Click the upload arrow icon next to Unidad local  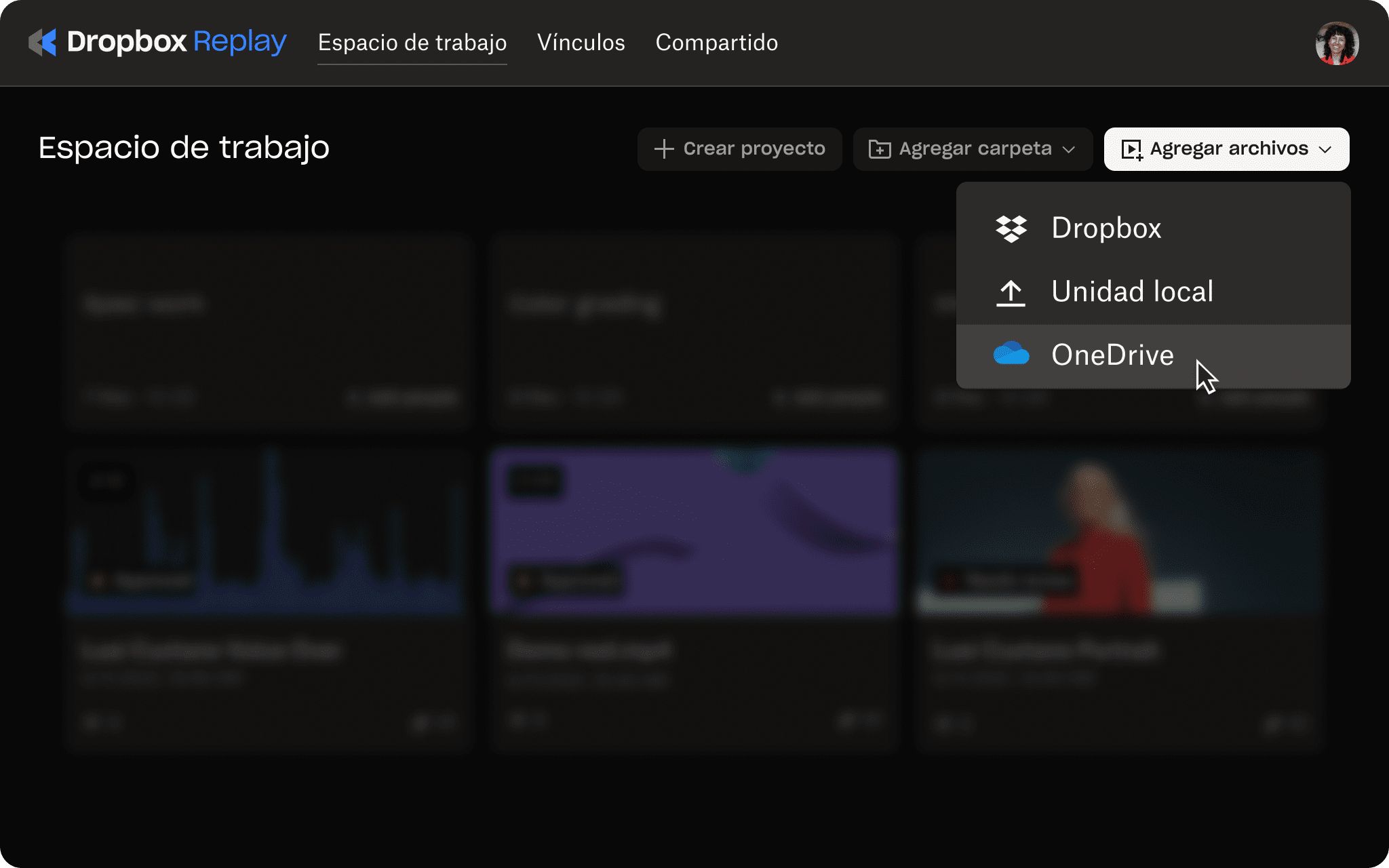tap(1011, 292)
